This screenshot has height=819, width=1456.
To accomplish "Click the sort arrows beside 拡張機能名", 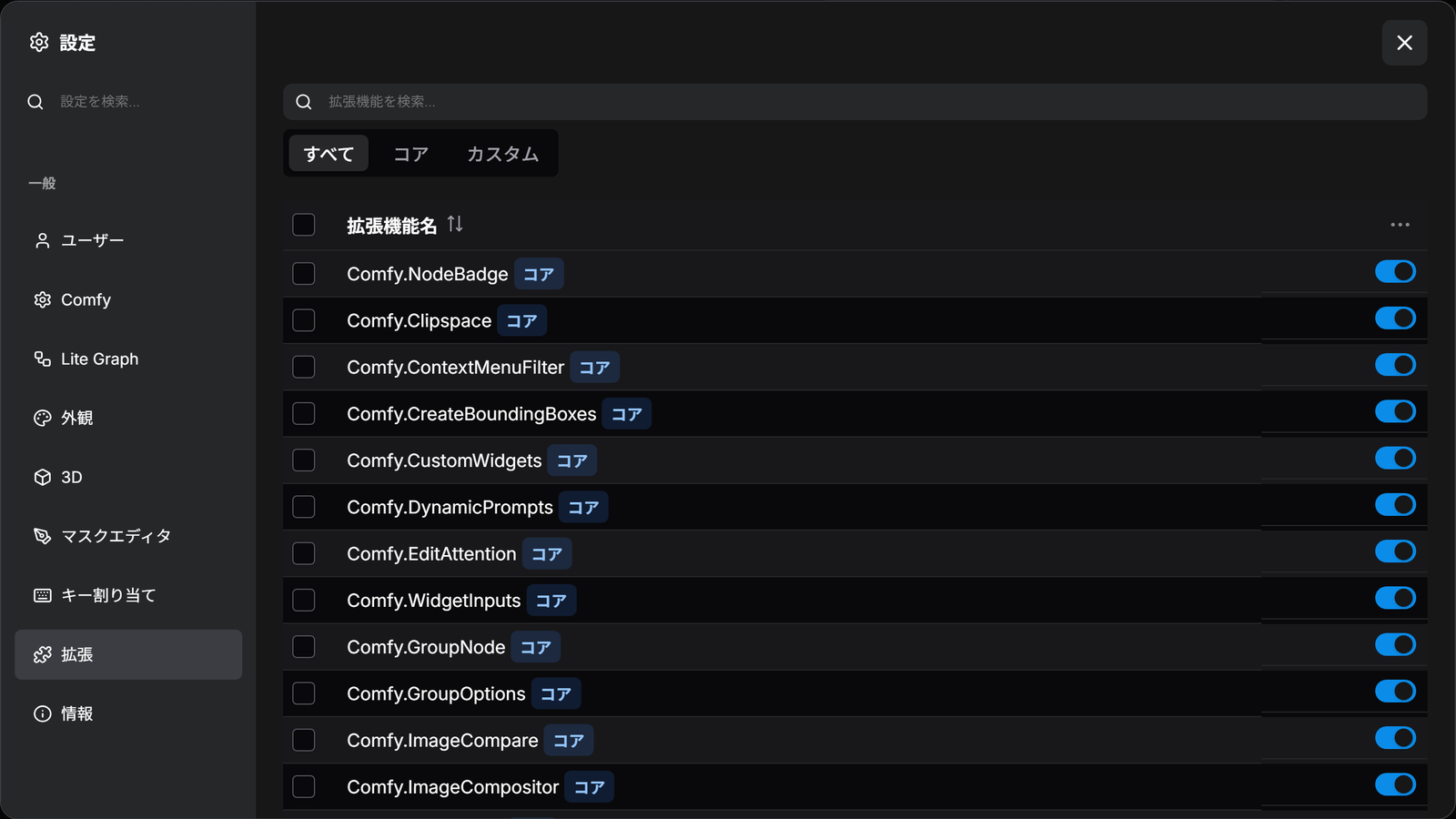I will pyautogui.click(x=455, y=224).
